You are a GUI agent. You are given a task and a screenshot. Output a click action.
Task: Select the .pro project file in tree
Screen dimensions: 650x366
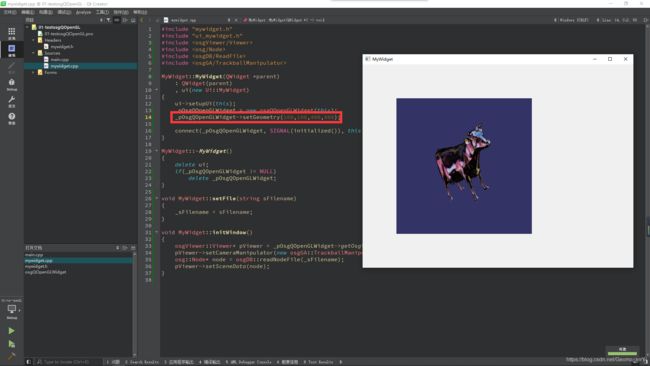[69, 34]
